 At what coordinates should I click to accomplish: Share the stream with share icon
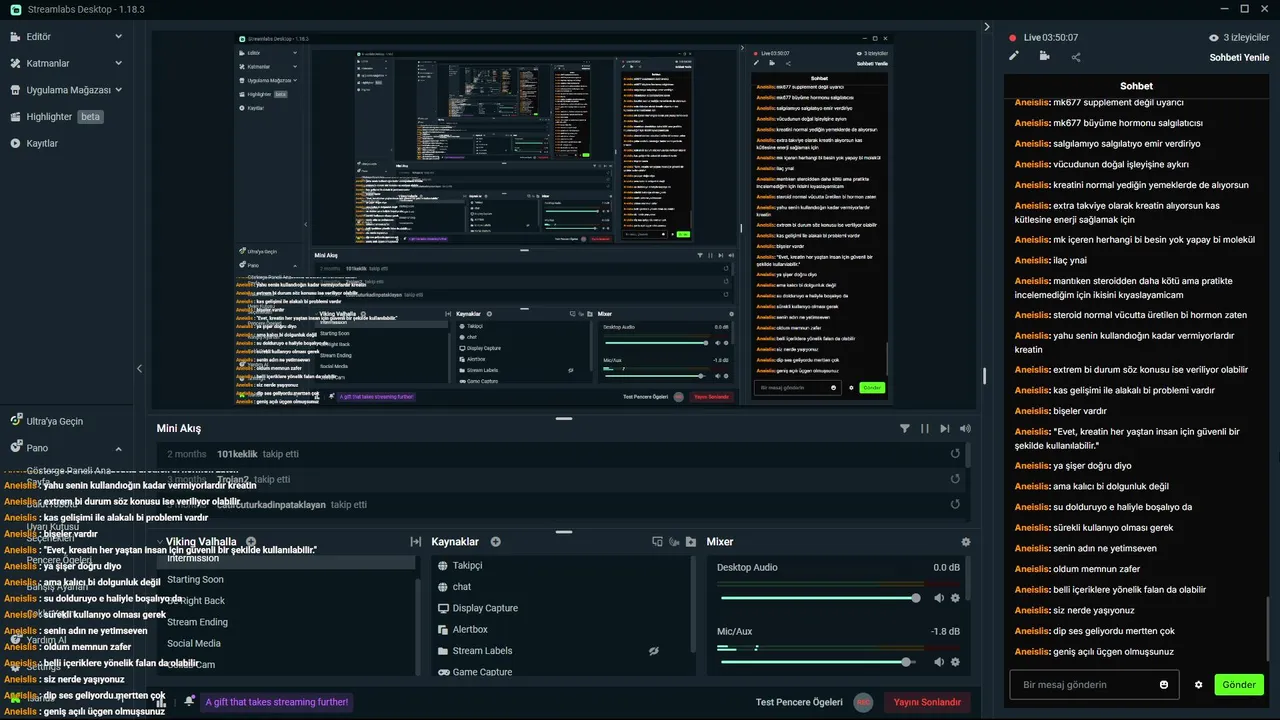point(1076,57)
